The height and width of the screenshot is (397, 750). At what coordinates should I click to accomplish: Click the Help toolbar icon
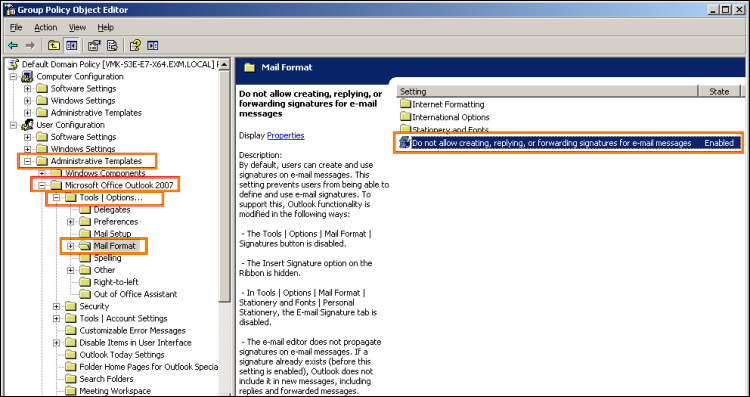click(135, 45)
